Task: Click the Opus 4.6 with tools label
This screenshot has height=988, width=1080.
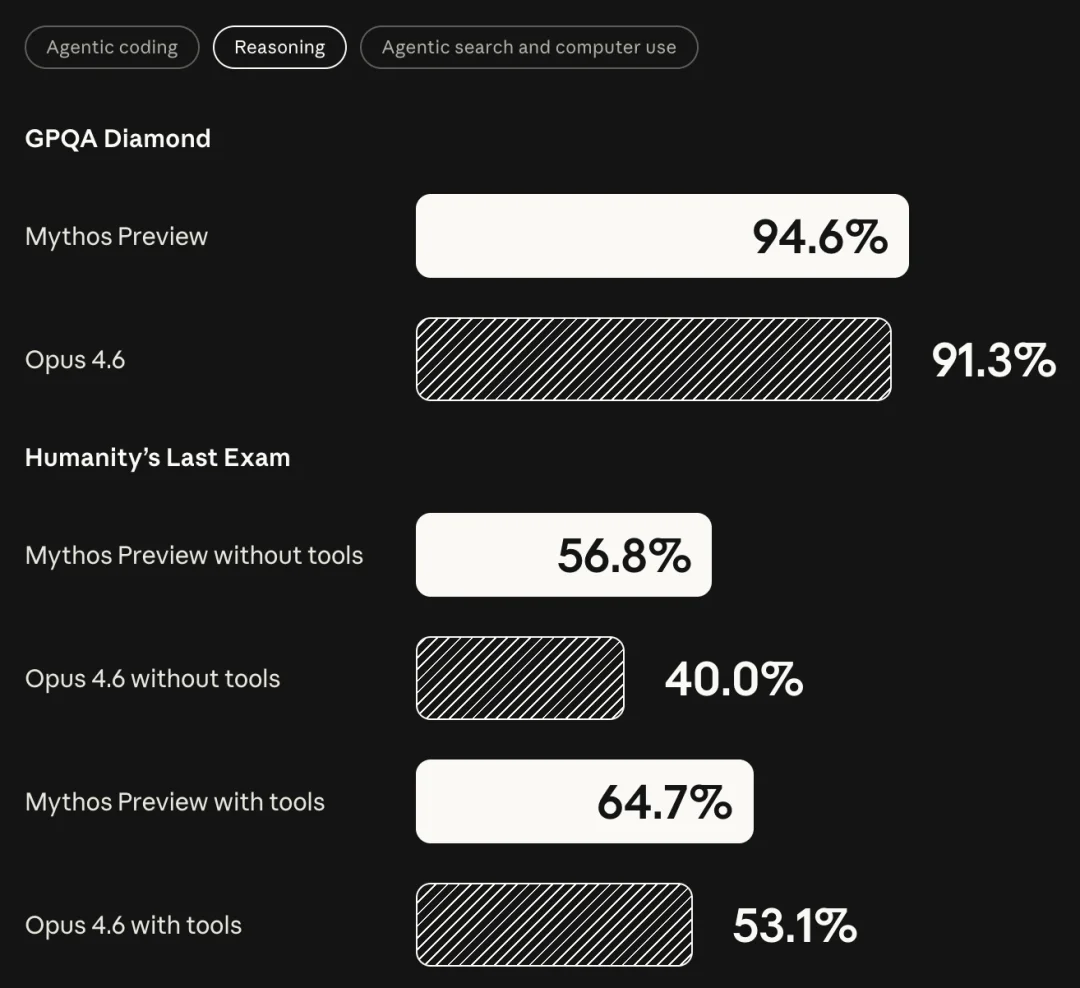Action: (133, 925)
